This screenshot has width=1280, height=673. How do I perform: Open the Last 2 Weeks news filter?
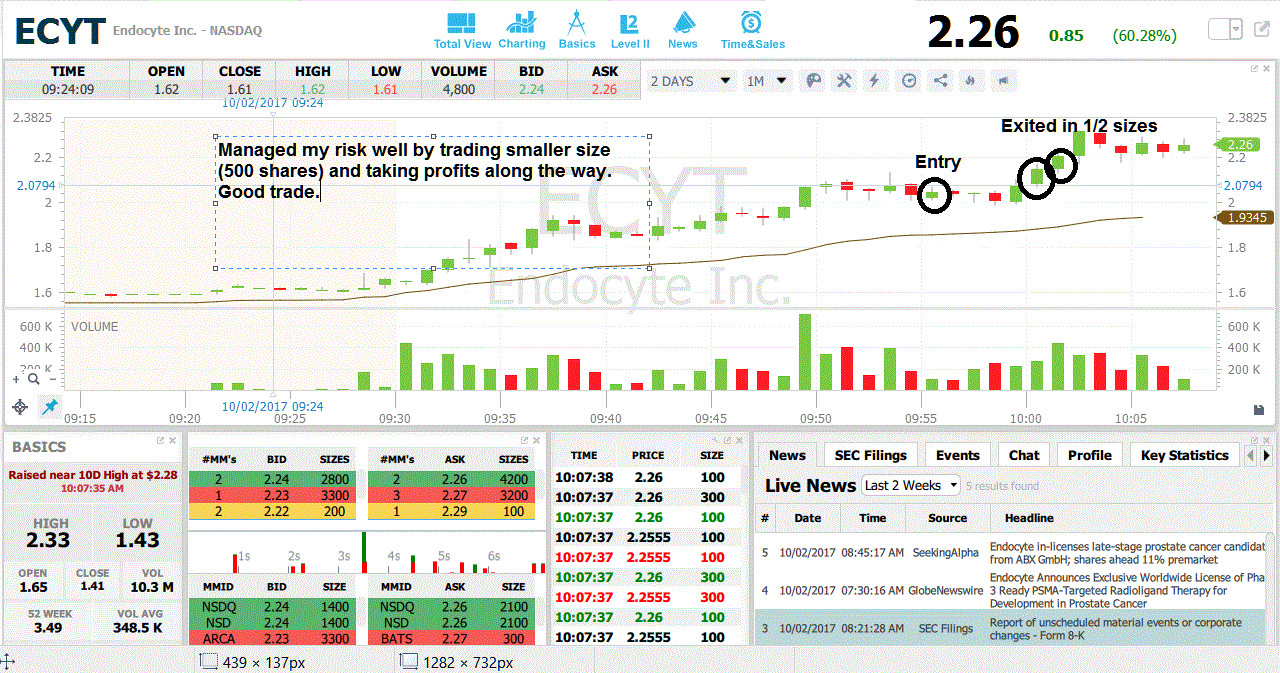pos(910,485)
